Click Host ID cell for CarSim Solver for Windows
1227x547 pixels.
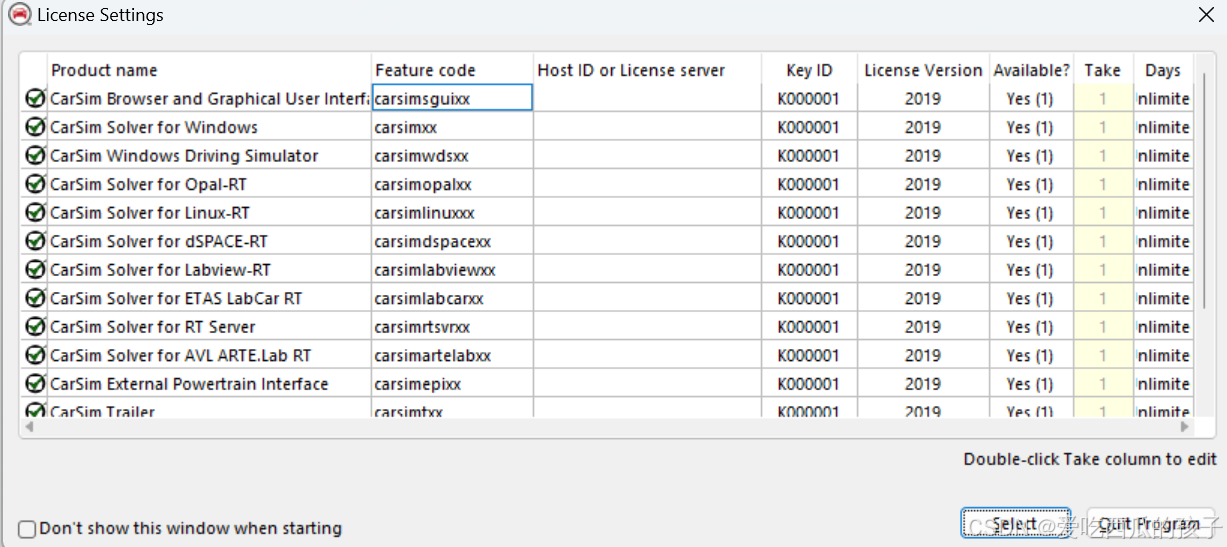click(647, 127)
